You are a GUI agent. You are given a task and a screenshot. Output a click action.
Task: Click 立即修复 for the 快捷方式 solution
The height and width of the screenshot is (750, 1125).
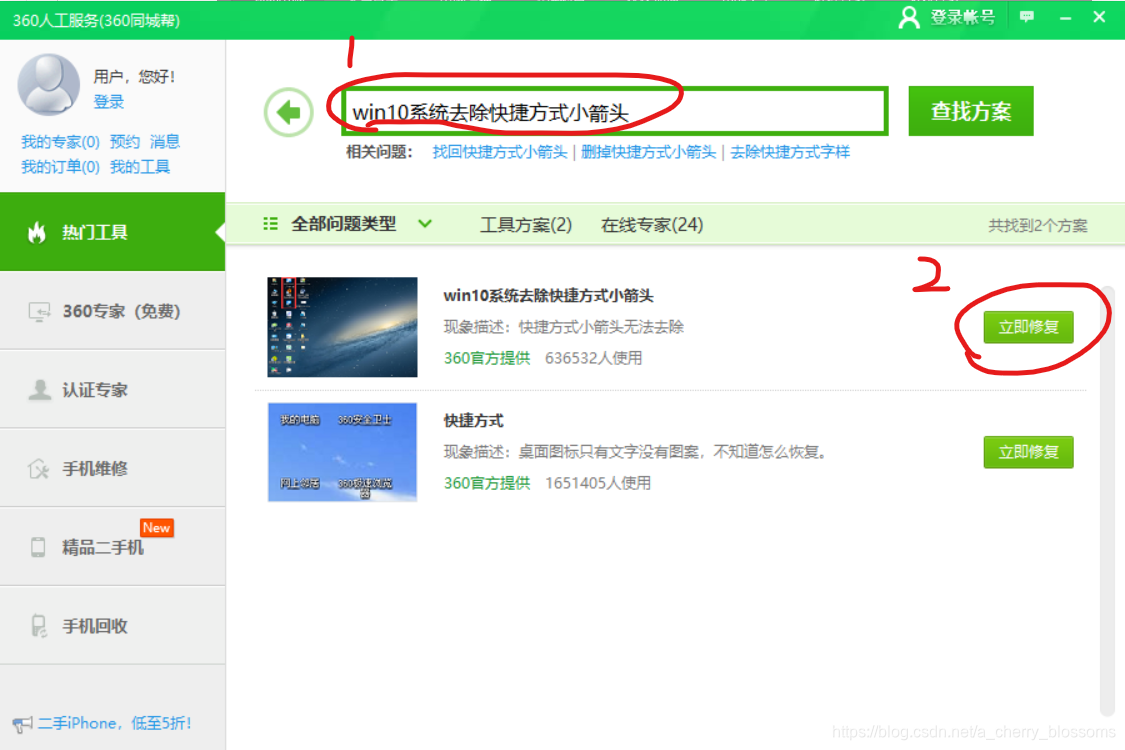[x=1028, y=452]
